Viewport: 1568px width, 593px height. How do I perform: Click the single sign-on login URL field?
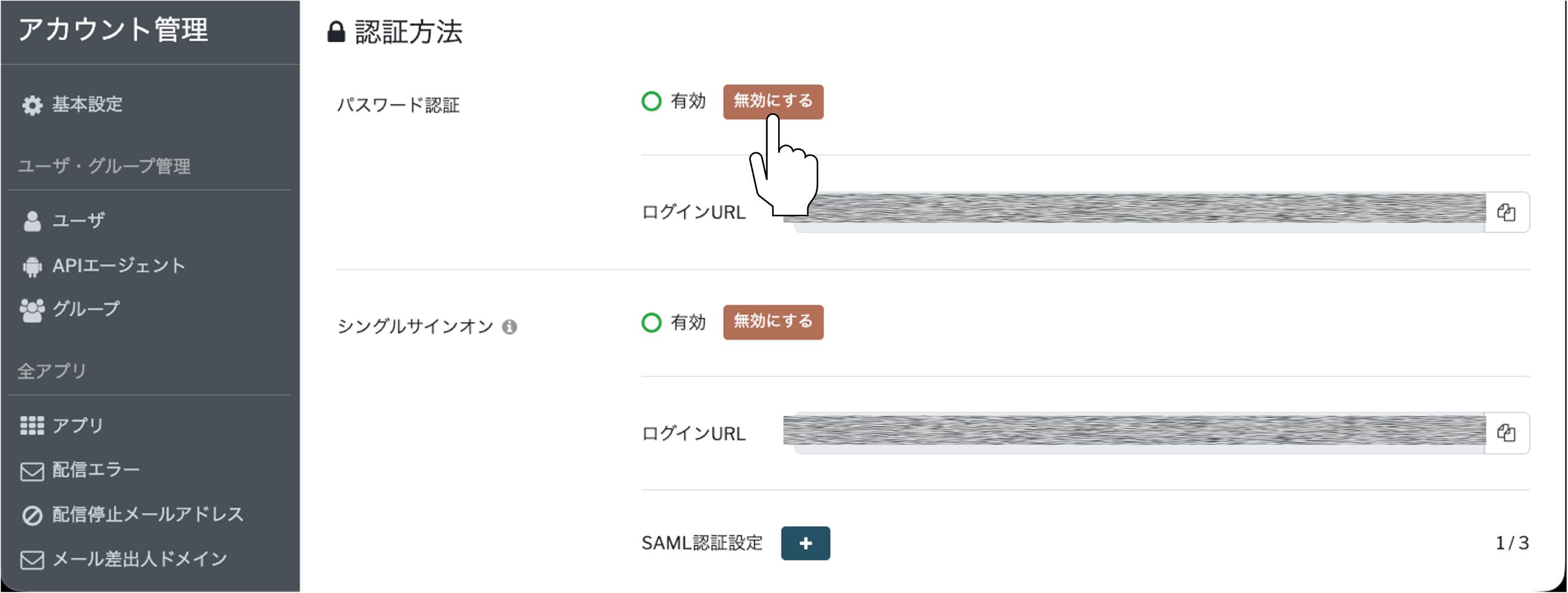click(1133, 433)
